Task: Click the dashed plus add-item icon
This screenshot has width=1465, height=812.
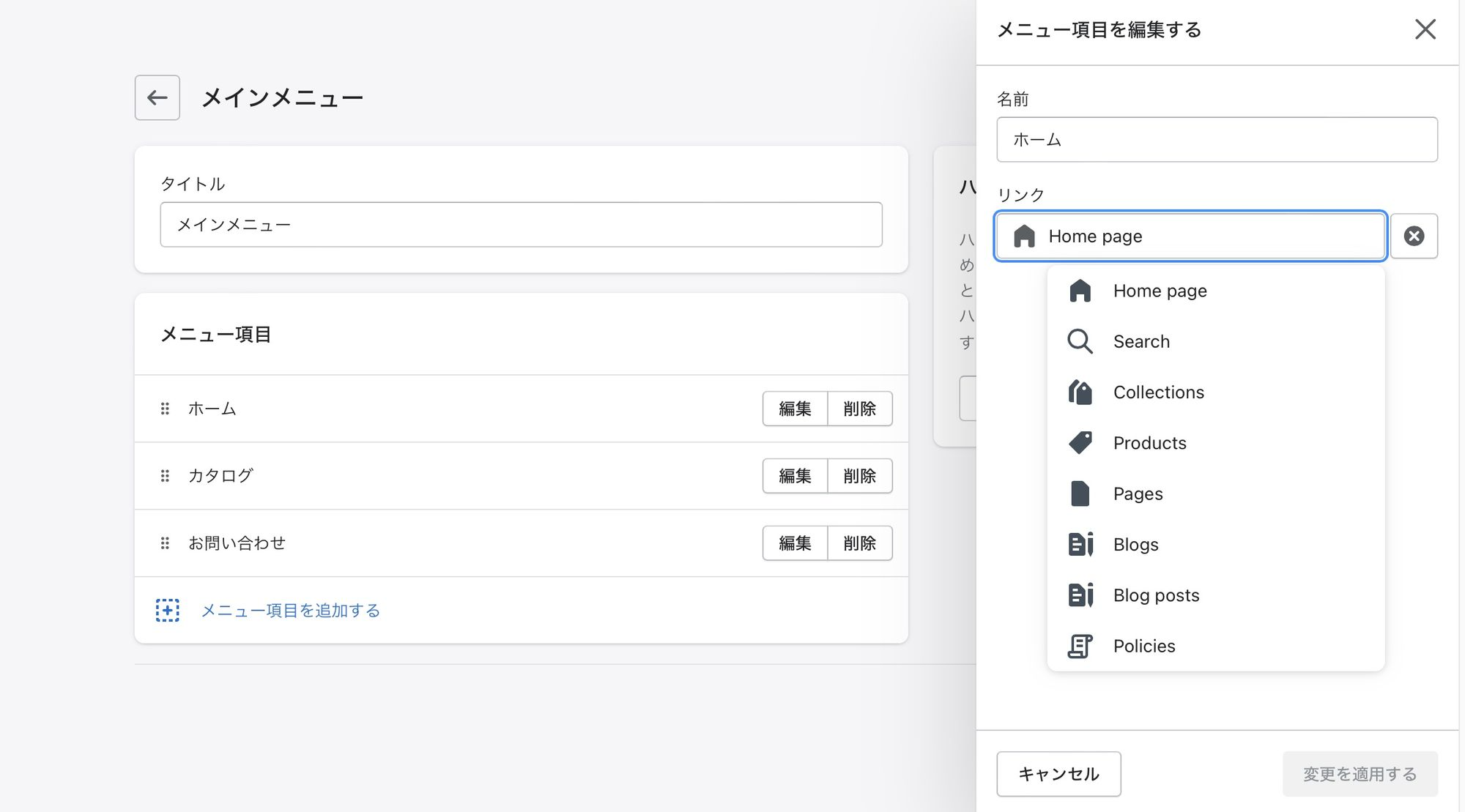Action: pyautogui.click(x=167, y=610)
